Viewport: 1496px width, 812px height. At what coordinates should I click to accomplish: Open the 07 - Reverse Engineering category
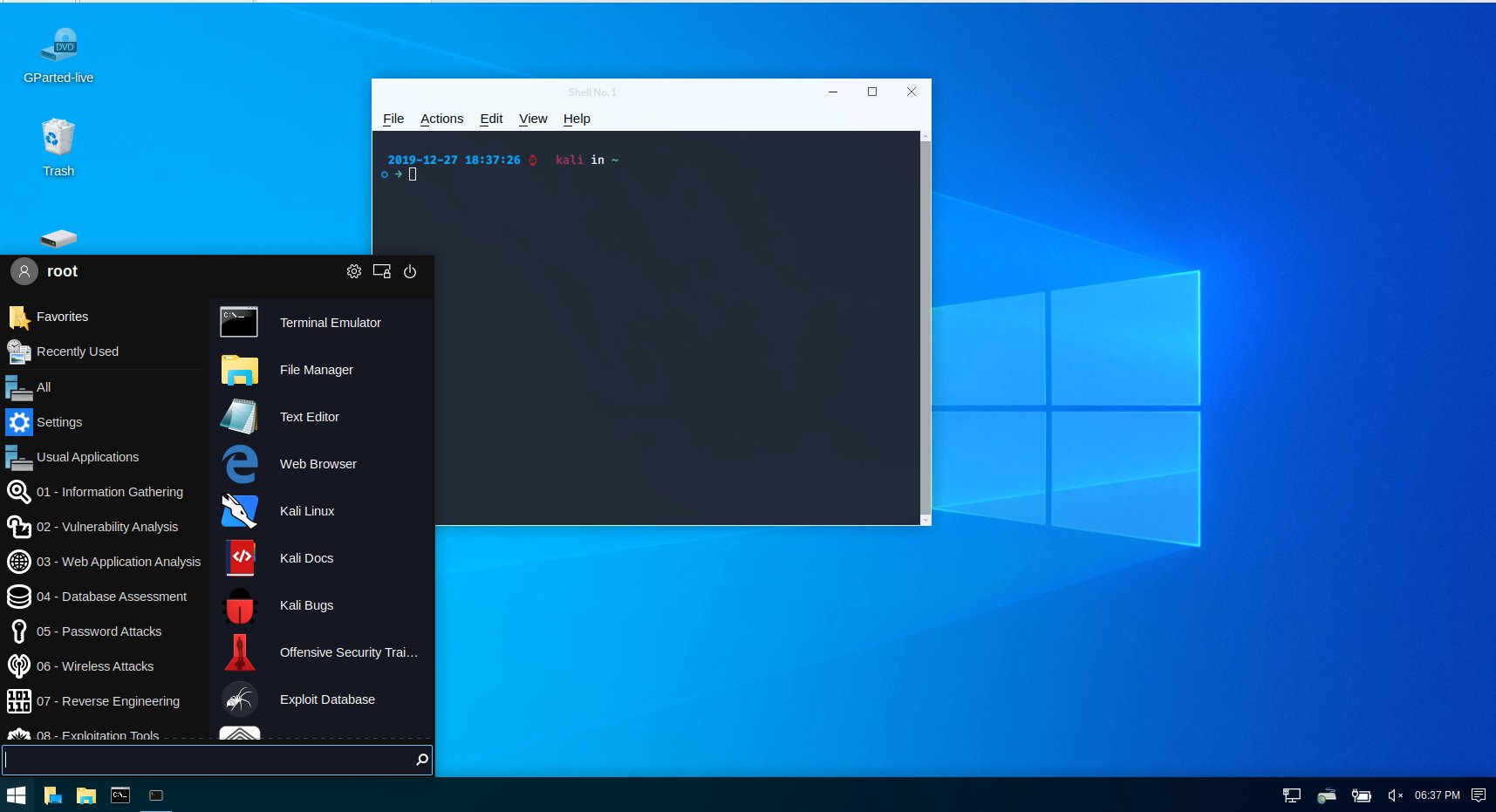[x=105, y=701]
